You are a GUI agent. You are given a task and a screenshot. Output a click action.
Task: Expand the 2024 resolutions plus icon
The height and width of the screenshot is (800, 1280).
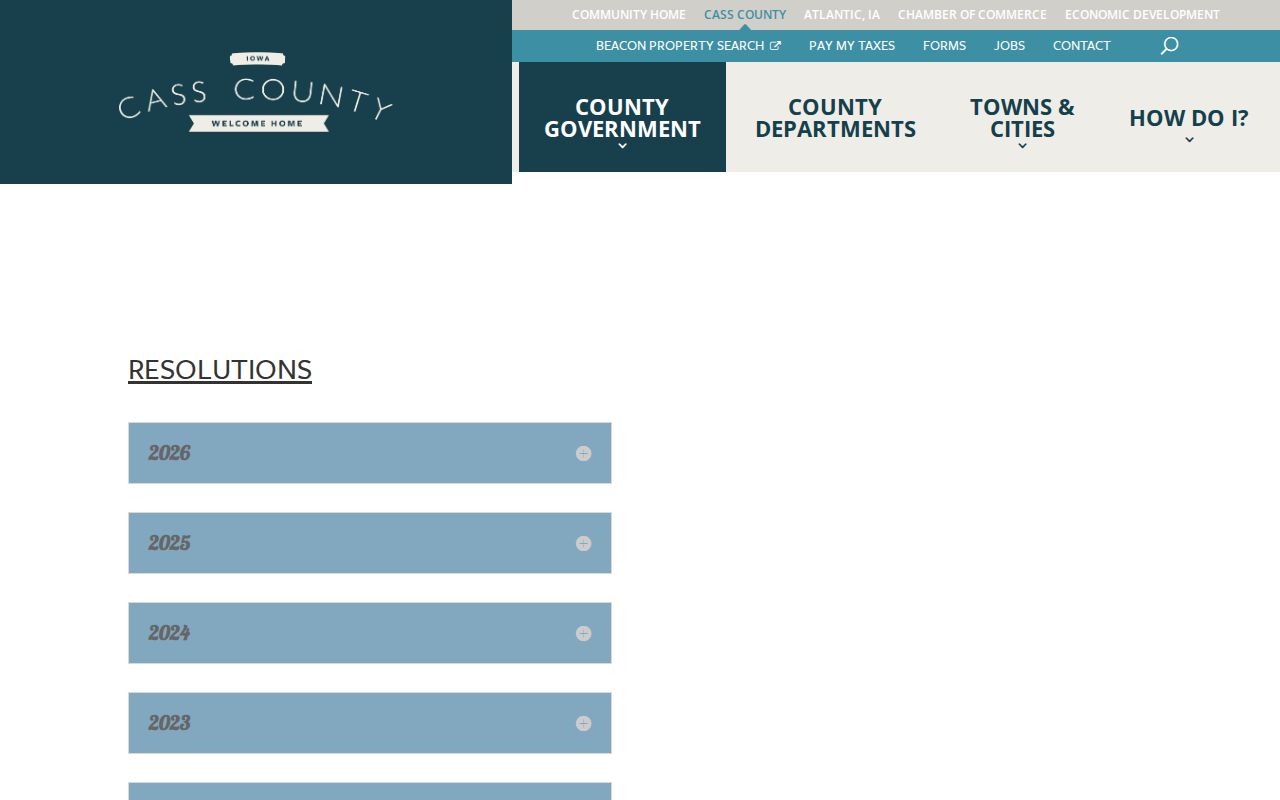coord(584,633)
